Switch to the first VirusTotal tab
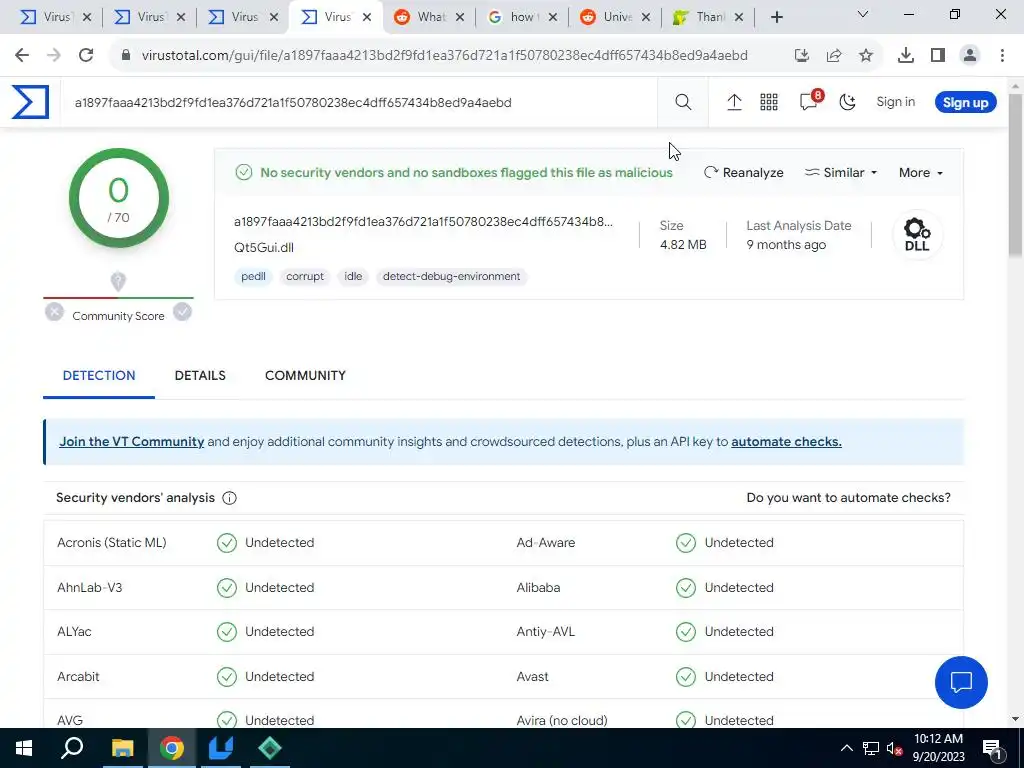1024x768 pixels. pos(56,17)
